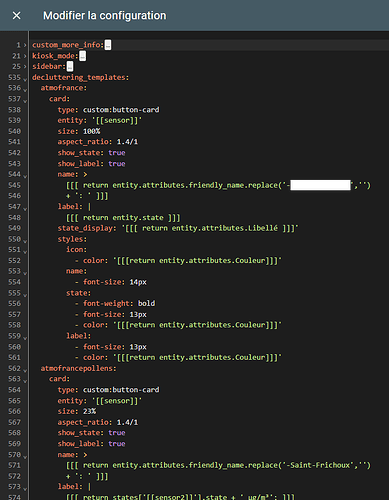Click line number 566 in the gutter
The width and height of the screenshot is (389, 500).
coord(14,411)
